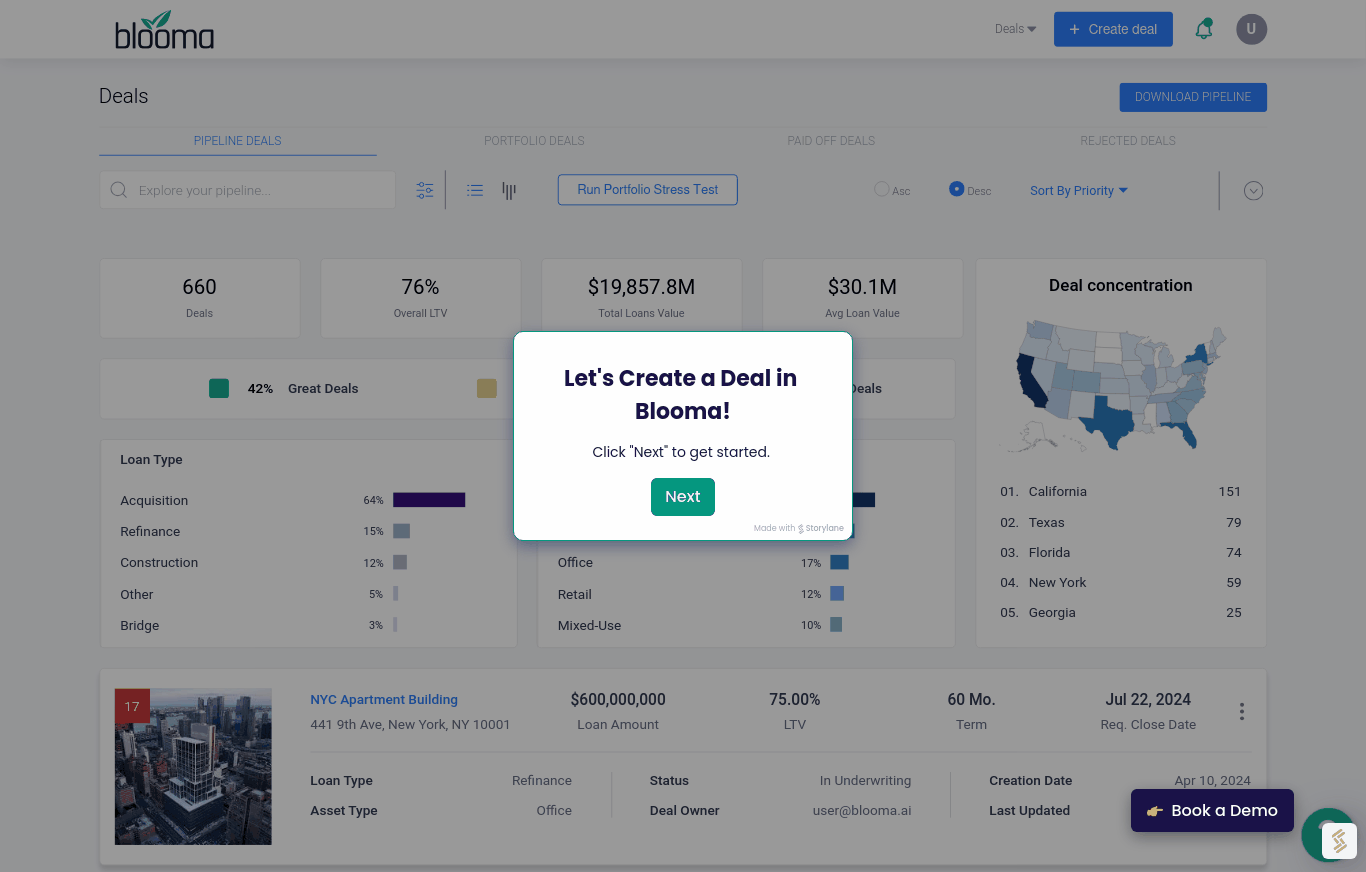Viewport: 1366px width, 872px height.
Task: Expand the circled chevron toggle
Action: click(x=1253, y=190)
